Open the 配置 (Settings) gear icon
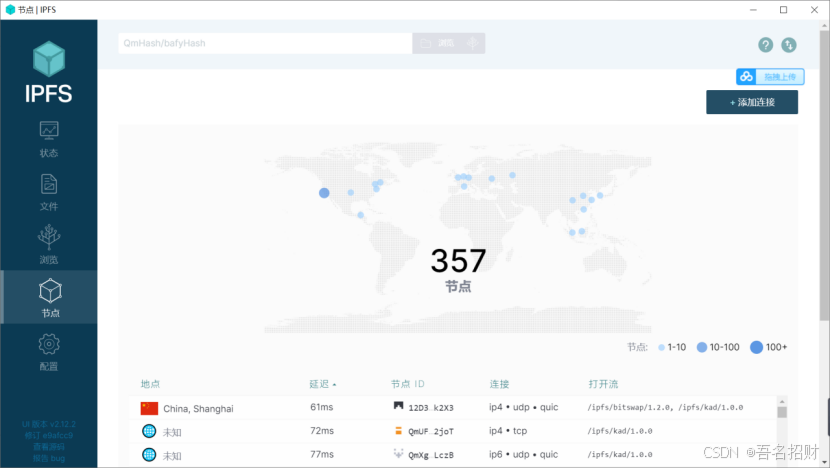Image resolution: width=831 pixels, height=468 pixels. [x=49, y=345]
